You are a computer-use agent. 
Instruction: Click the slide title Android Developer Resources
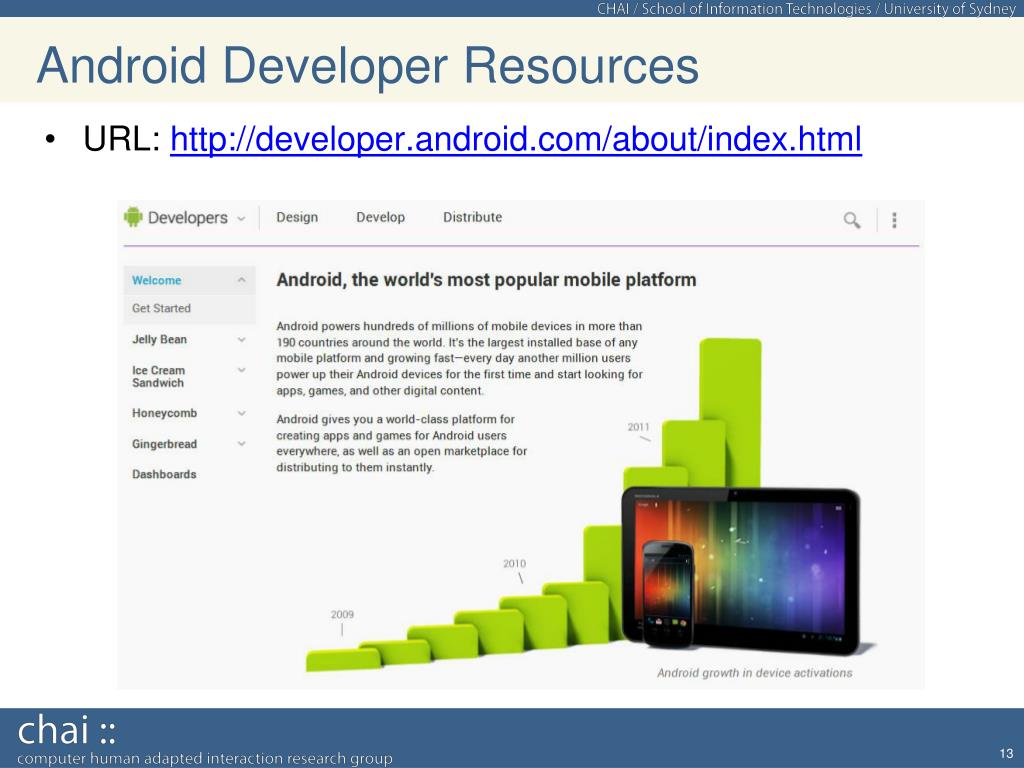[x=368, y=65]
